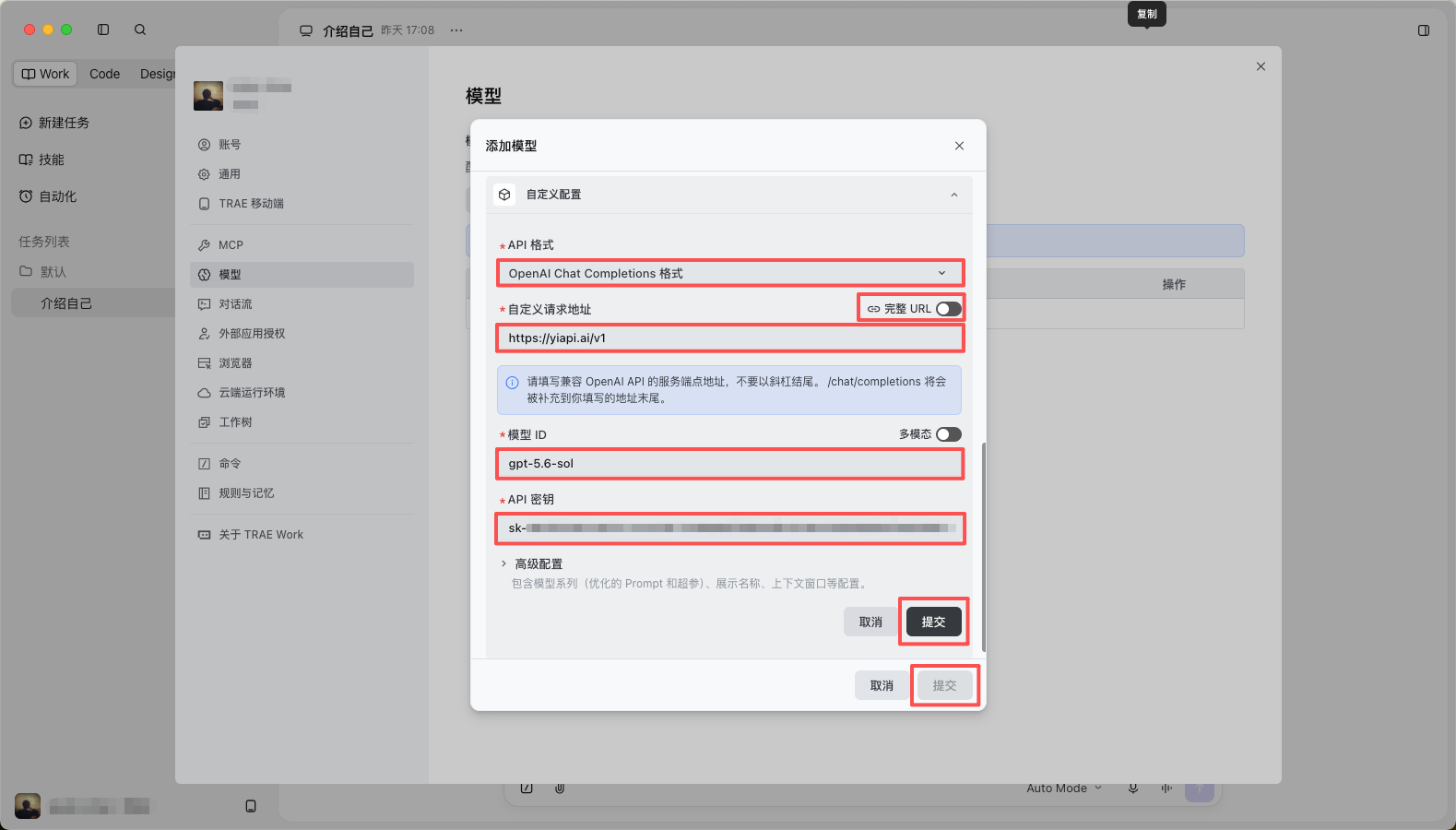Image resolution: width=1456 pixels, height=830 pixels.
Task: Close the settings panel with X
Action: (x=1261, y=66)
